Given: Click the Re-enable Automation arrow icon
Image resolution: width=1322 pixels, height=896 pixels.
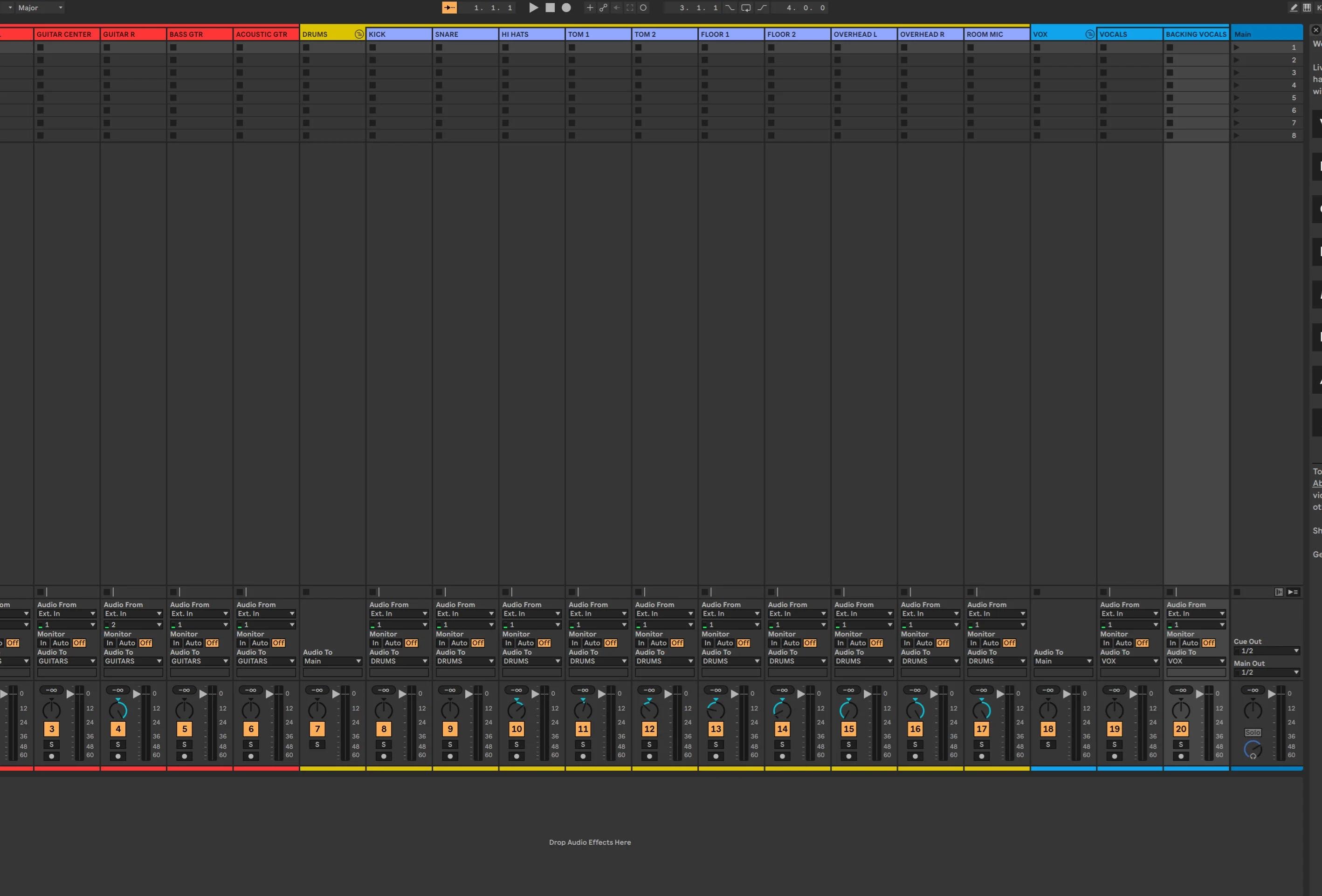Looking at the screenshot, I should pos(617,7).
